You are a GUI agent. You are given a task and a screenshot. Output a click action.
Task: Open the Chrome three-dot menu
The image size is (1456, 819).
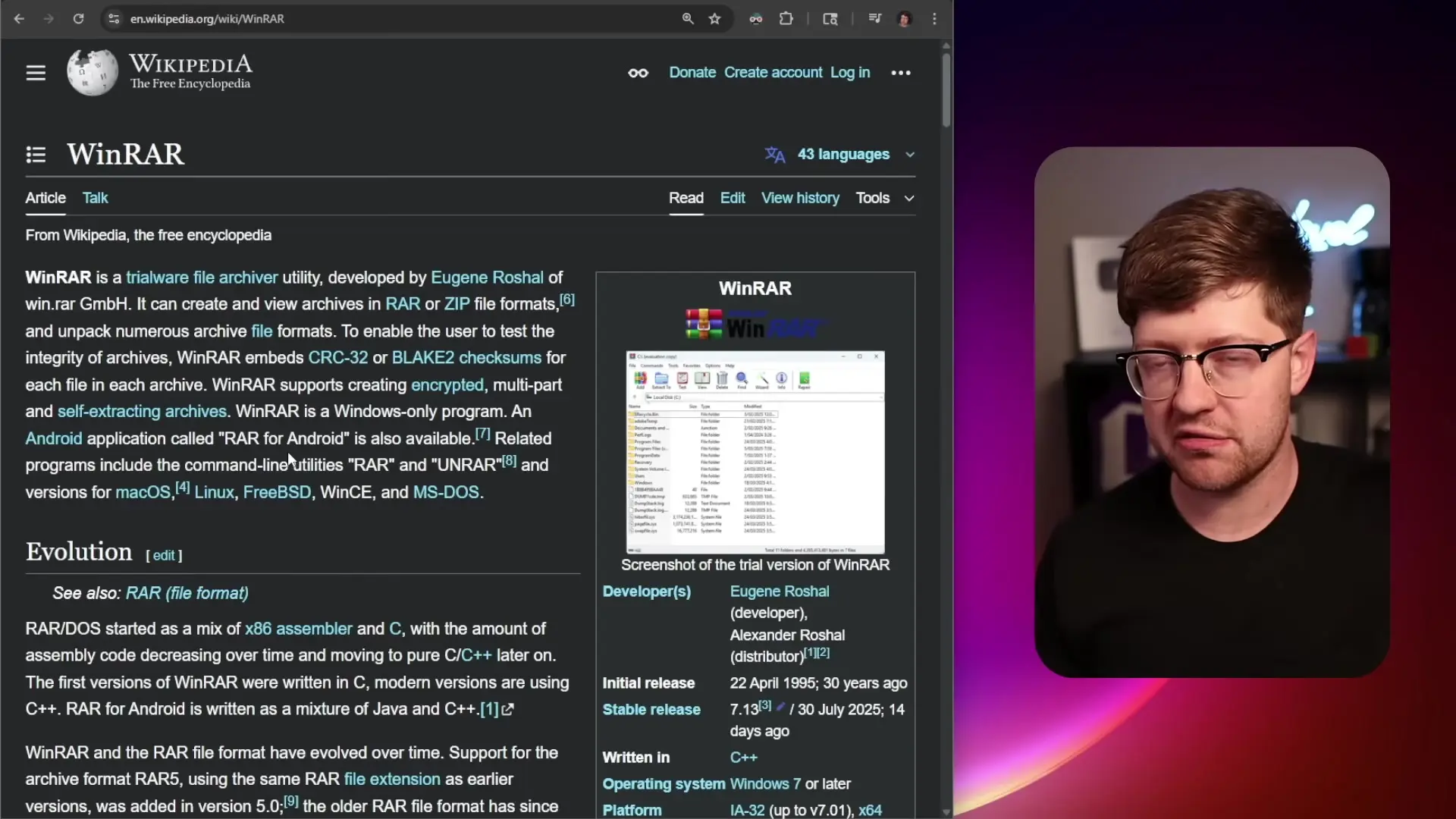[x=934, y=19]
